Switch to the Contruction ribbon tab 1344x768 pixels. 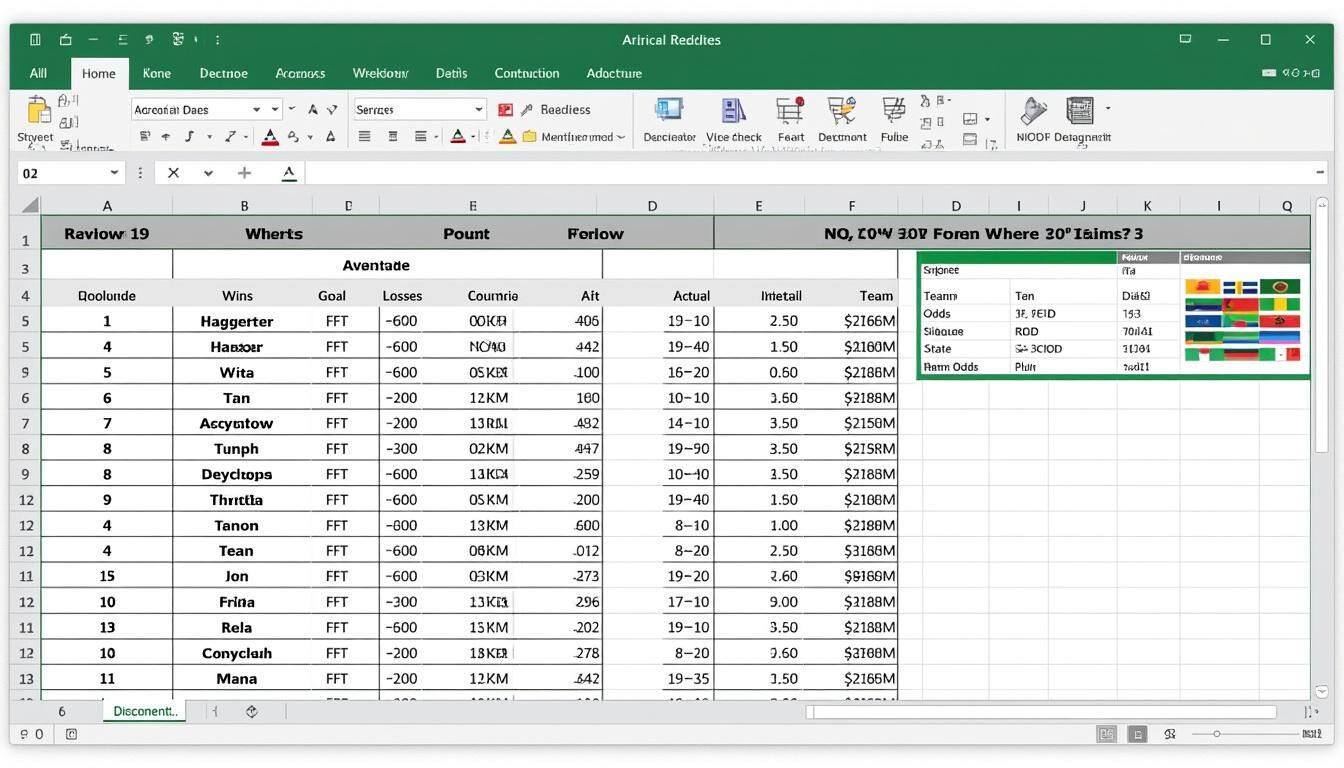tap(526, 73)
